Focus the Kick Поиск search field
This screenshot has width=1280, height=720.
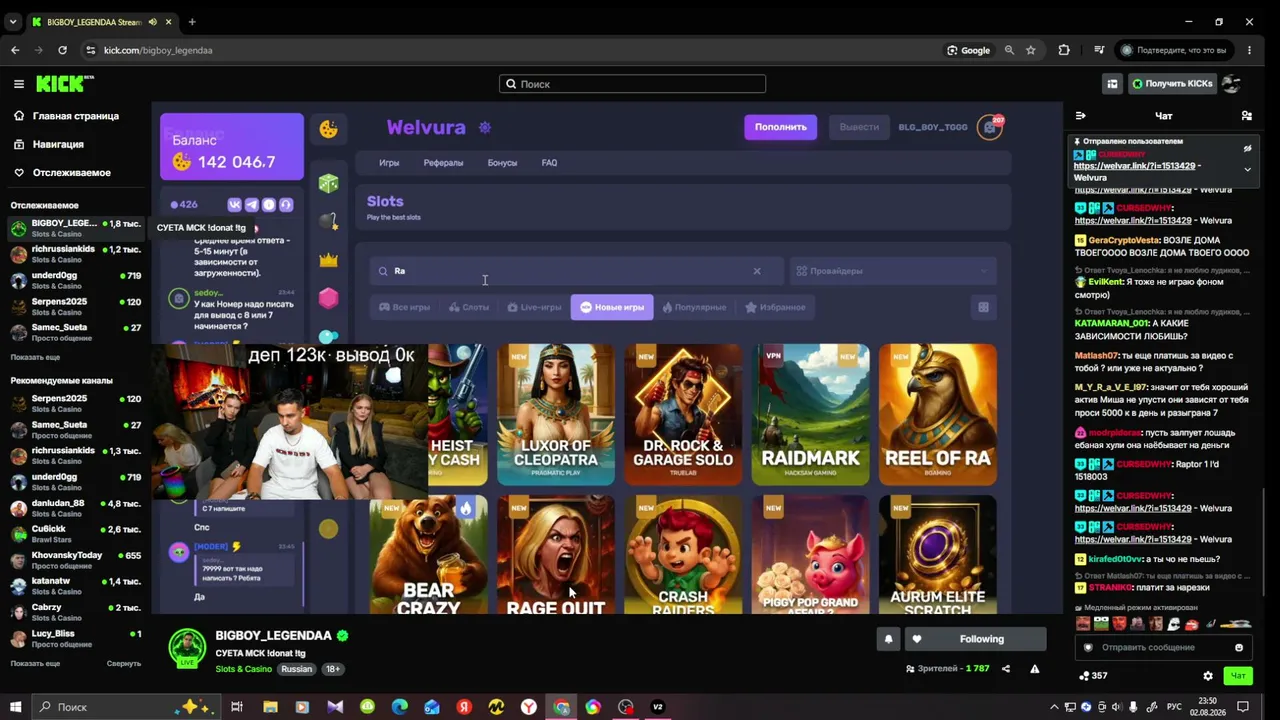tap(633, 84)
